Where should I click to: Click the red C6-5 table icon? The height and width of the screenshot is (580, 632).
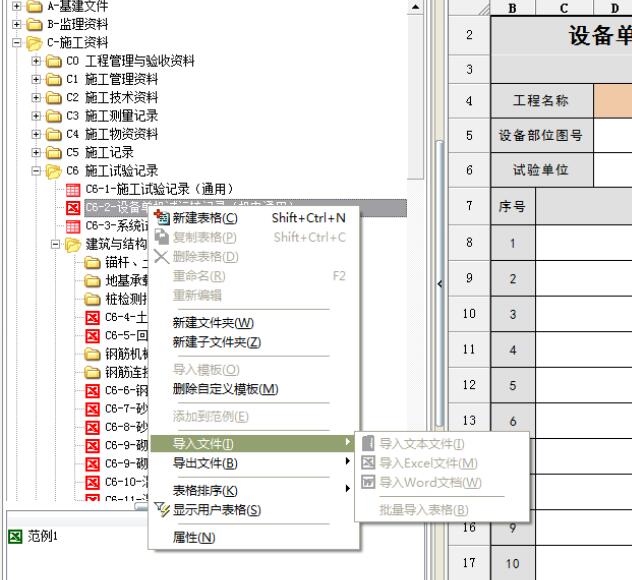[92, 336]
